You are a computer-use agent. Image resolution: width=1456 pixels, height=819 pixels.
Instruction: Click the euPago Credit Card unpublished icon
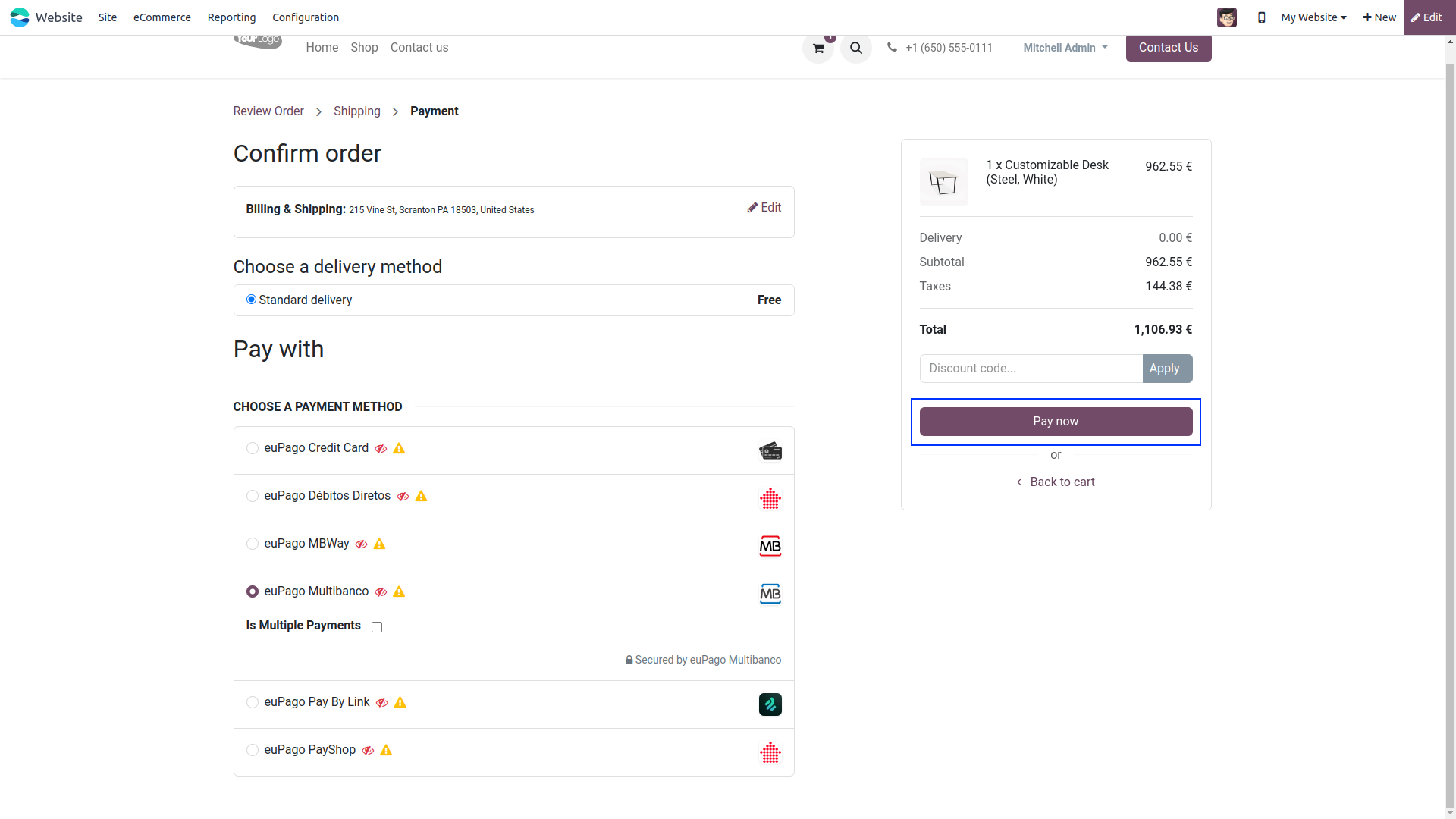click(381, 449)
